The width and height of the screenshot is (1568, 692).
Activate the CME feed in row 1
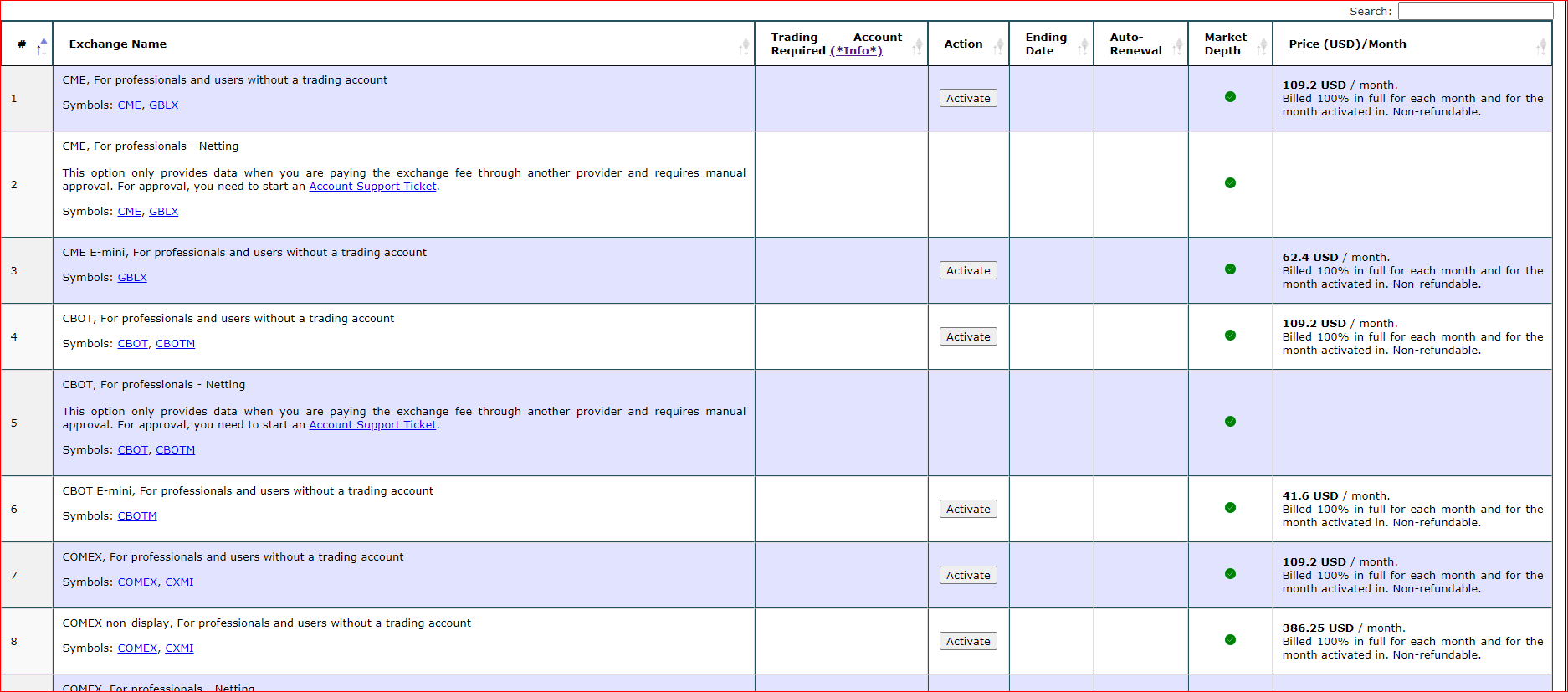point(968,98)
